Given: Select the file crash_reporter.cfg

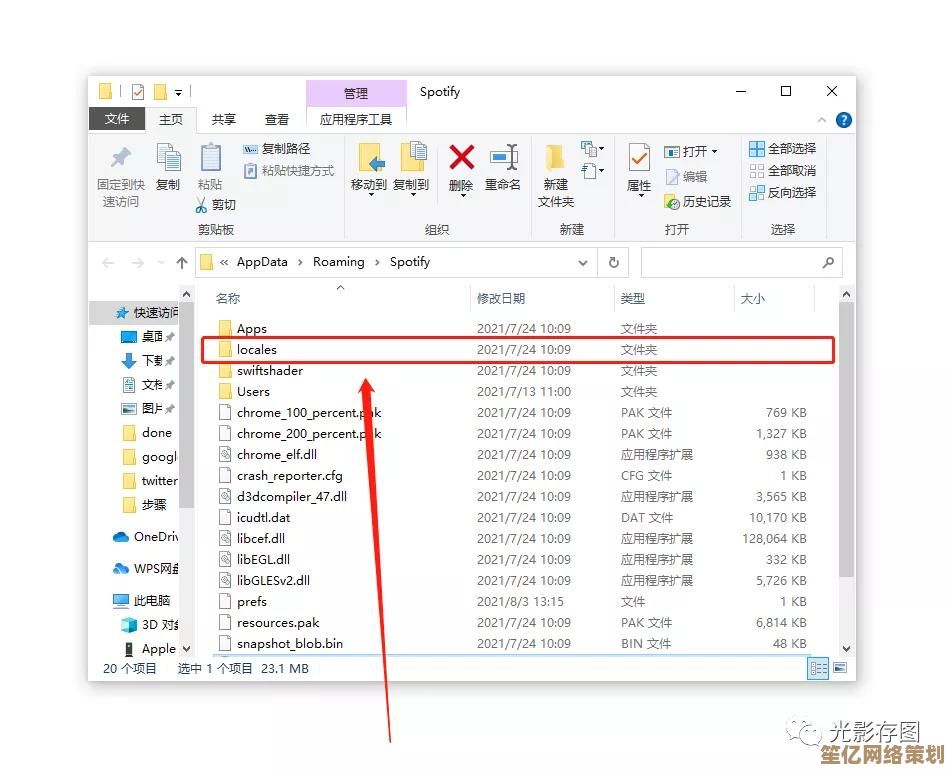Looking at the screenshot, I should (512, 476).
